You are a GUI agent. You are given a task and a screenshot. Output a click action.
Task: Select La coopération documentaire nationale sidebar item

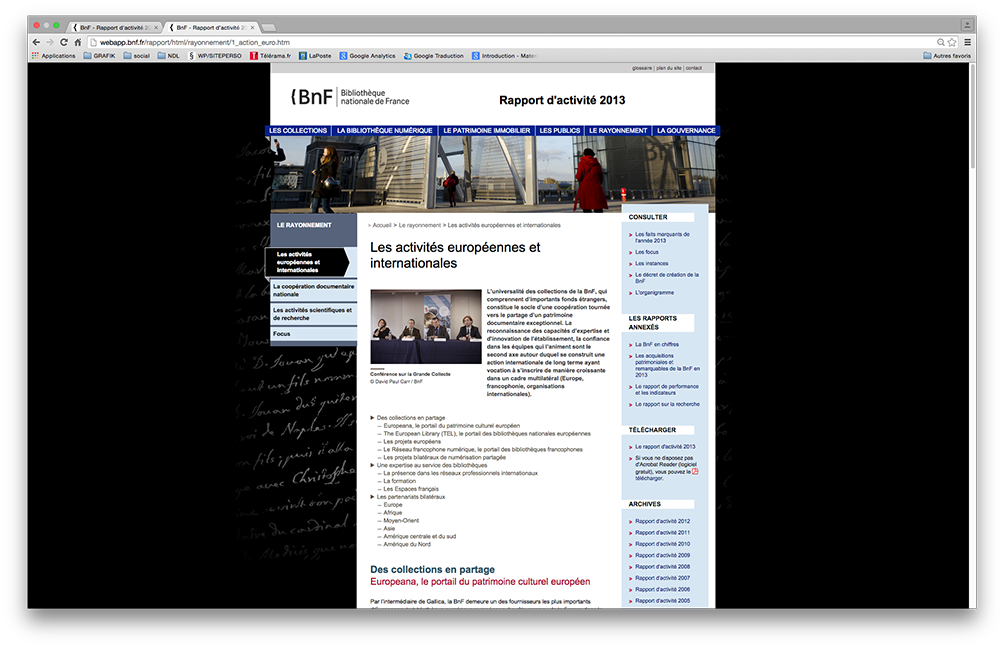(x=313, y=290)
